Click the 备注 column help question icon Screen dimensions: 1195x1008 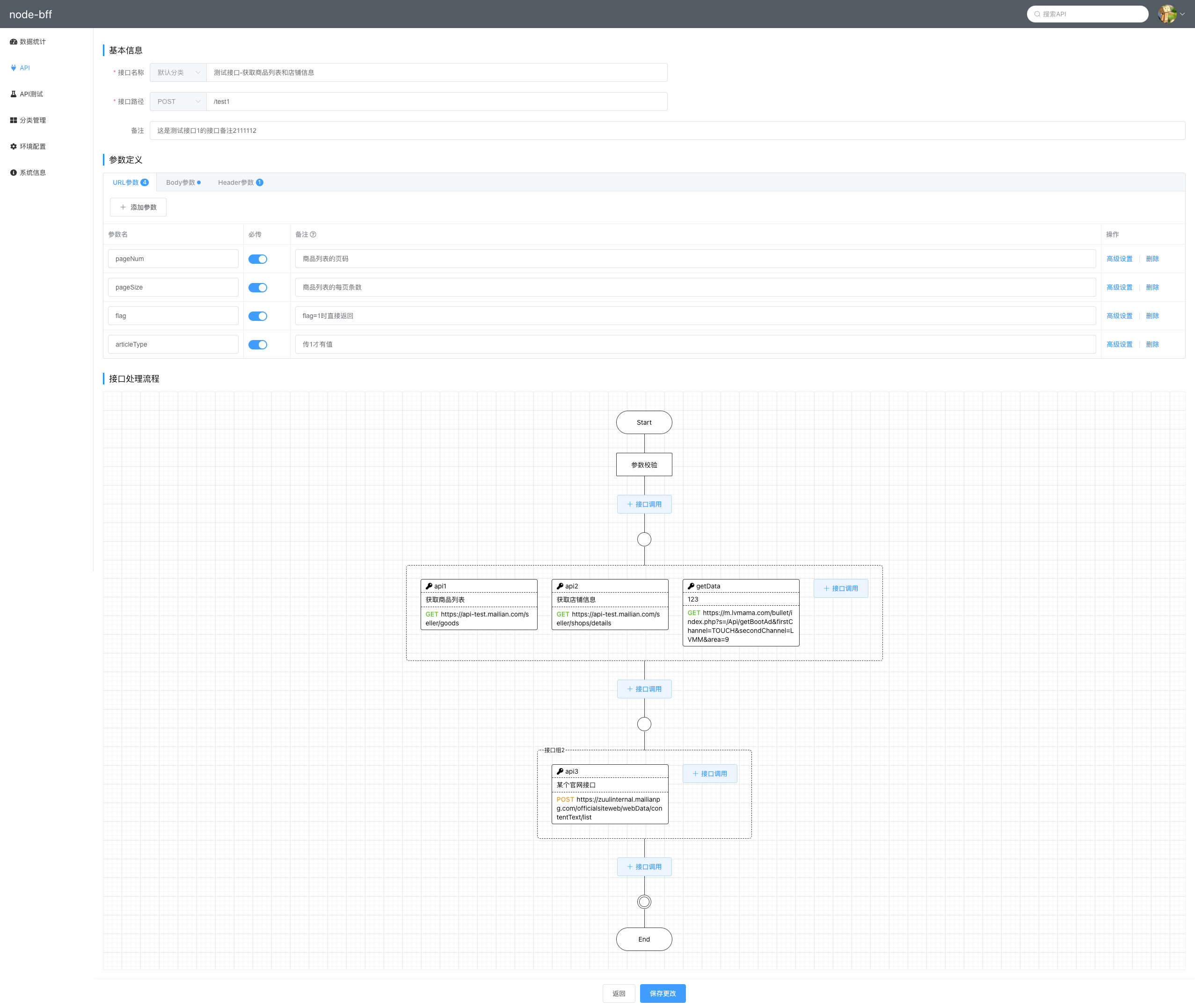pyautogui.click(x=313, y=235)
